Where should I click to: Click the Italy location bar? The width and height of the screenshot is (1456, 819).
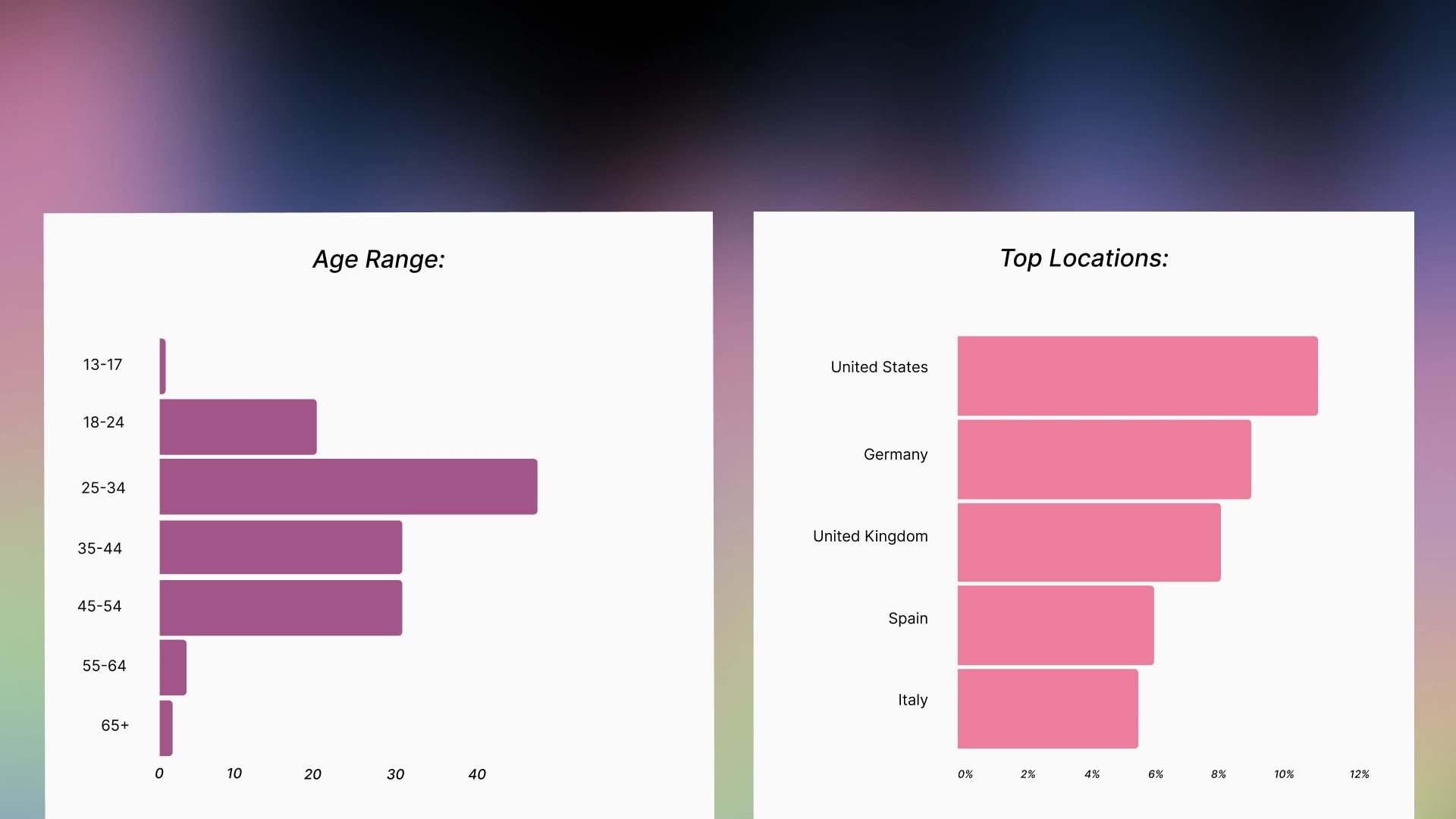[1047, 708]
